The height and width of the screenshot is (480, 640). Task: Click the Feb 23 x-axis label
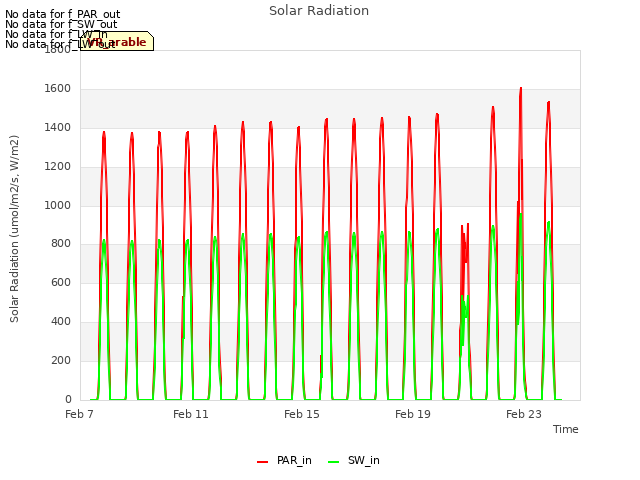524,414
